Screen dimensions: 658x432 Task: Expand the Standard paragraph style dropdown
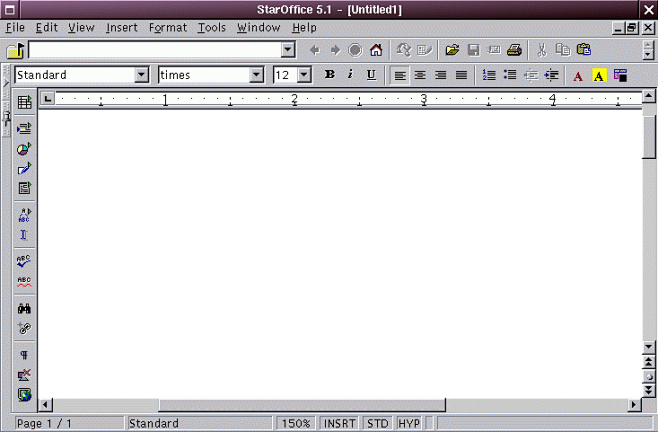click(x=141, y=75)
